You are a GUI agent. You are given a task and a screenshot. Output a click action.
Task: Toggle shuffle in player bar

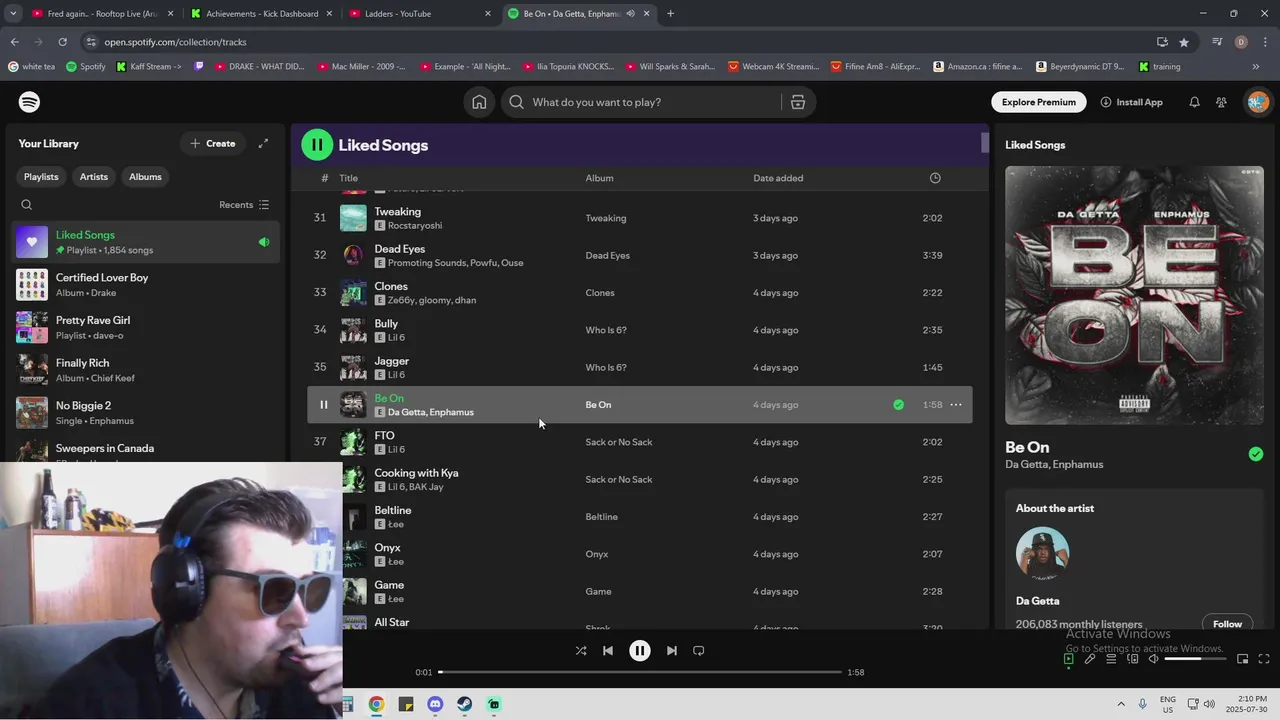pyautogui.click(x=581, y=651)
